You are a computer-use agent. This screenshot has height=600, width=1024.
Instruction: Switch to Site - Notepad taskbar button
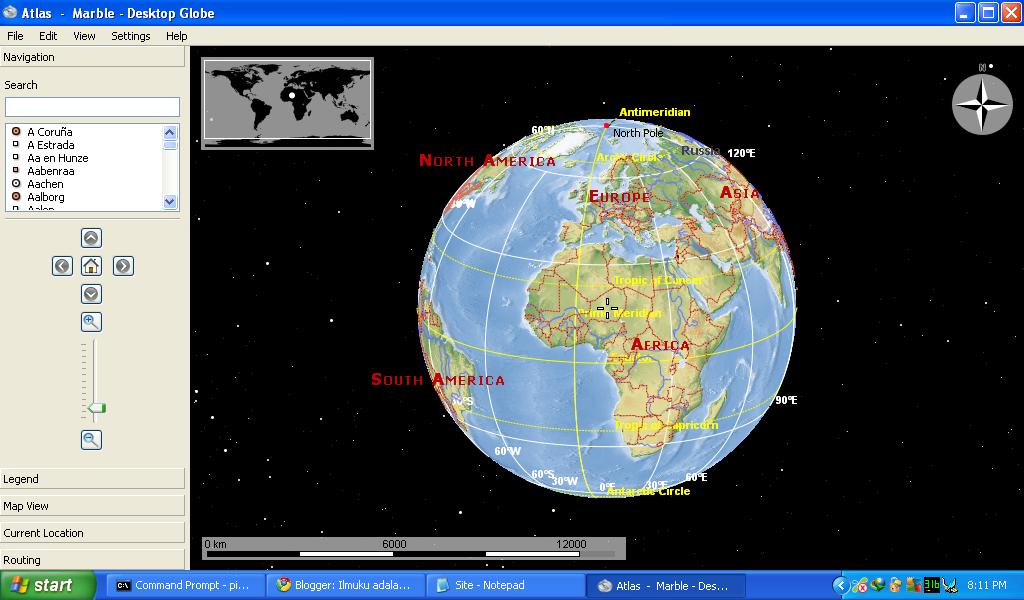tap(505, 586)
